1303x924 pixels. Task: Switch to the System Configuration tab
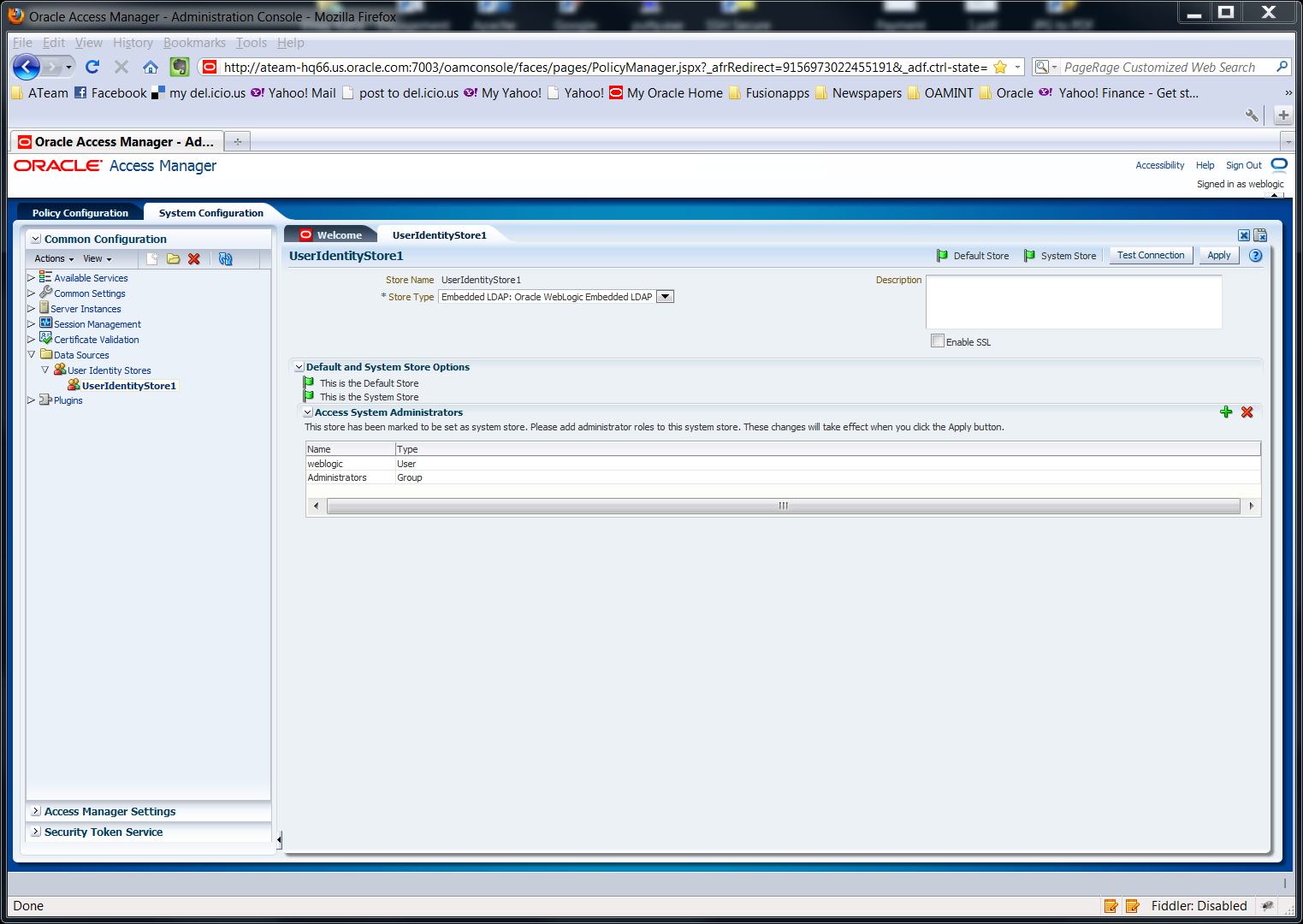211,213
